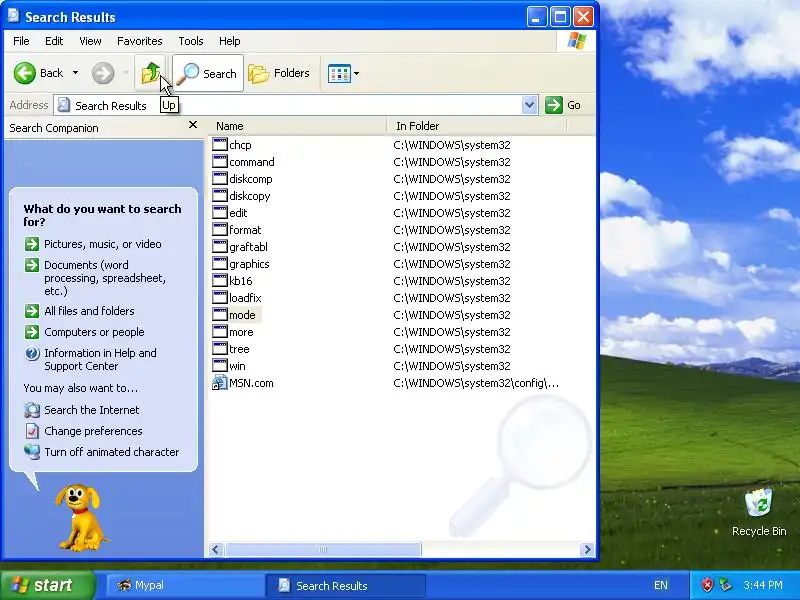Open the File menu
This screenshot has width=800, height=600.
point(21,41)
